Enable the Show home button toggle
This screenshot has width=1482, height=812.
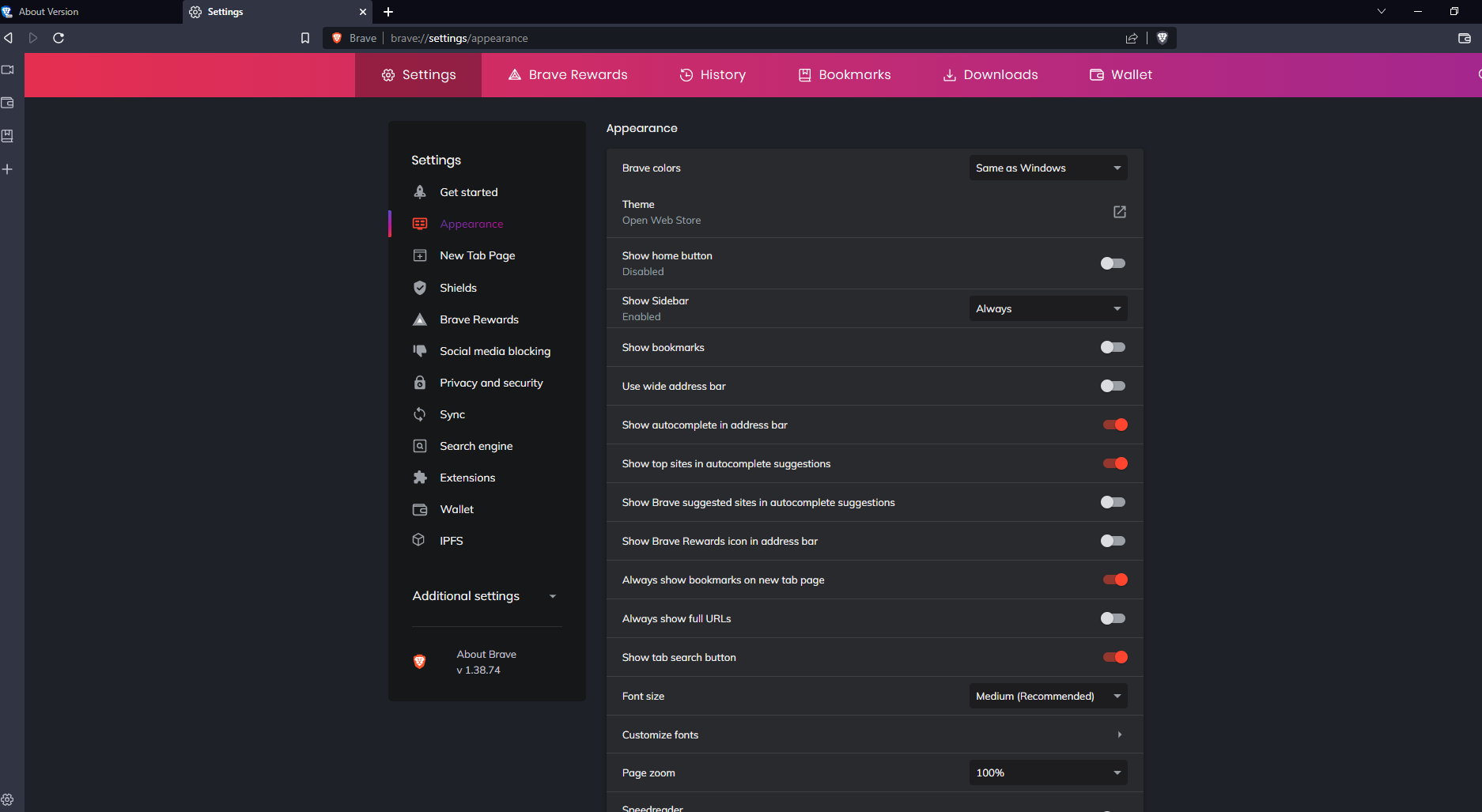(x=1113, y=263)
